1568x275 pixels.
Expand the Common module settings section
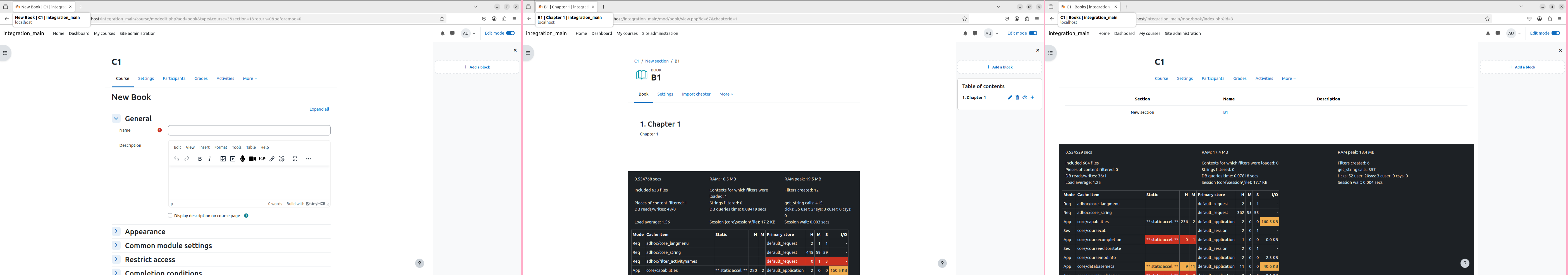[116, 245]
